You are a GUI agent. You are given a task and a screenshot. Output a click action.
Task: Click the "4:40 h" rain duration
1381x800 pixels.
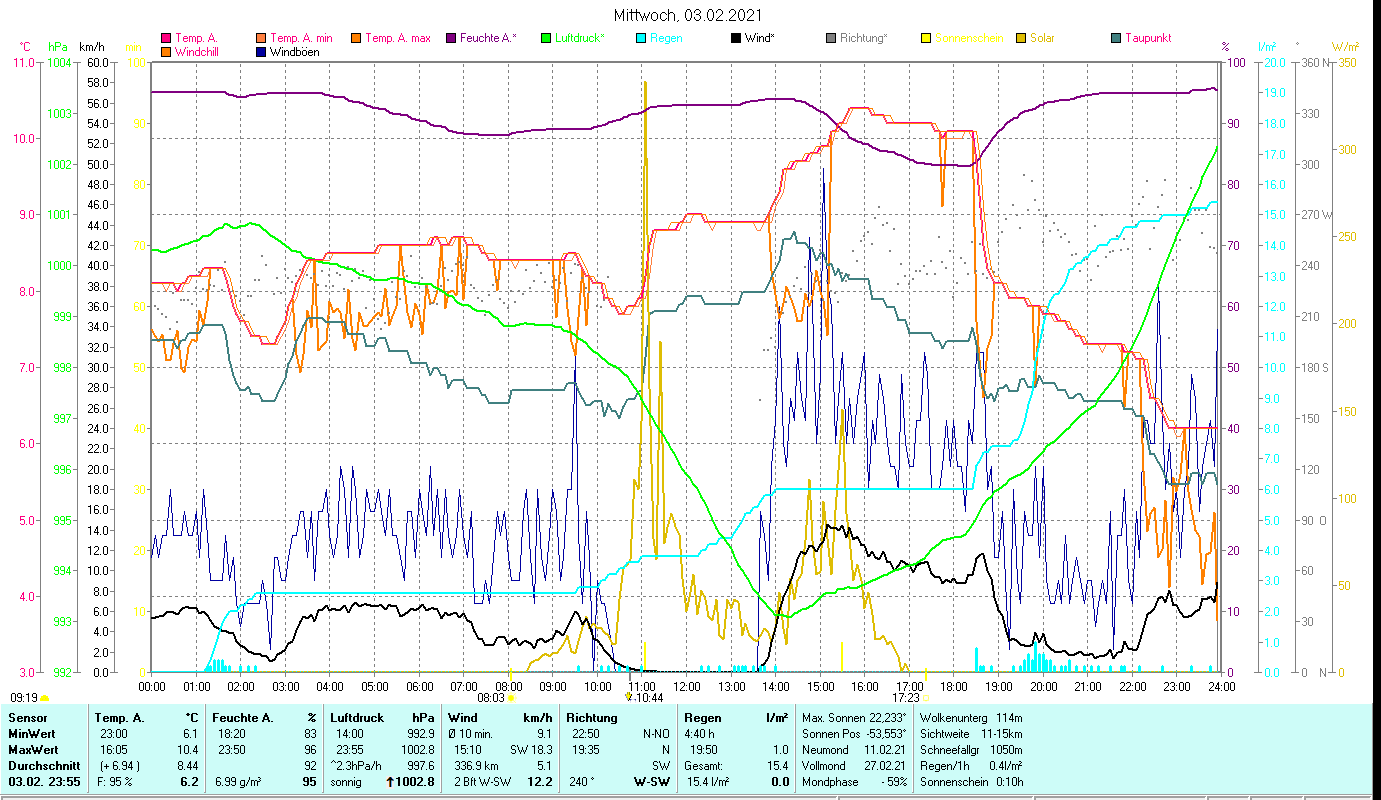coord(701,733)
